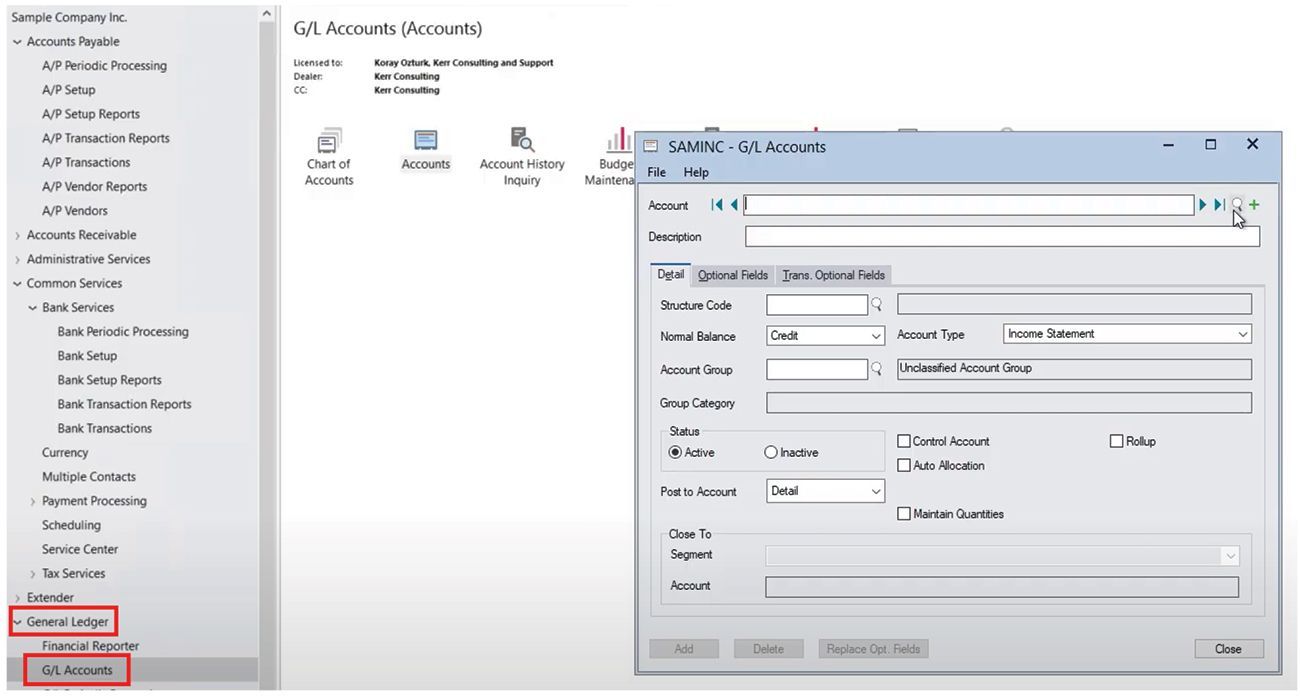
Task: Open the File menu
Action: click(656, 172)
